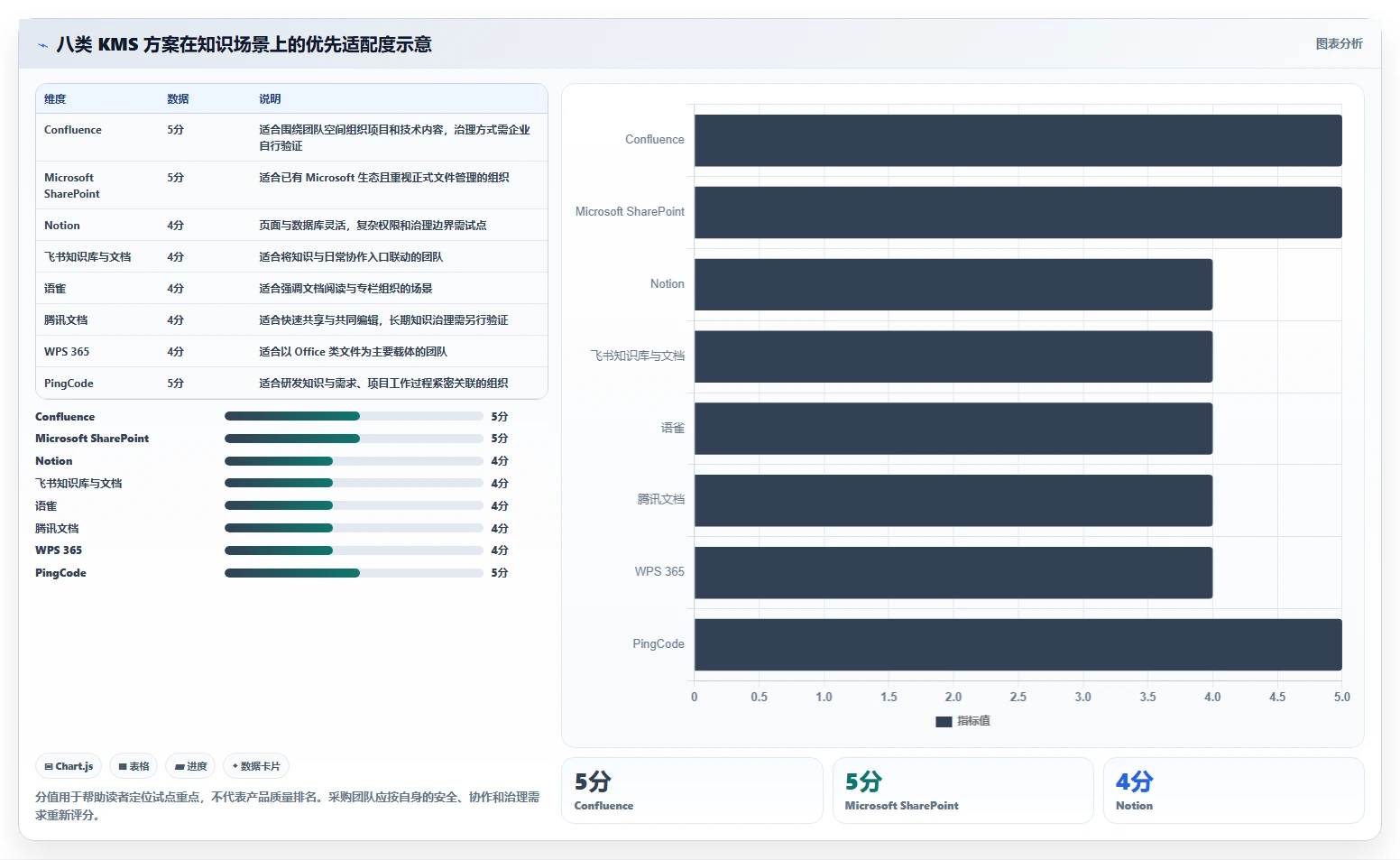The width and height of the screenshot is (1400, 860).
Task: Click the Notion chart bar
Action: 953,284
